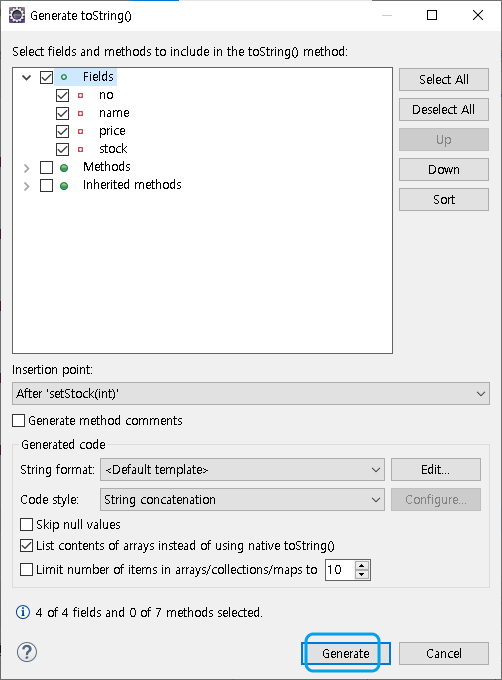Select the 'Fields' tree label
This screenshot has height=680, width=502.
click(98, 77)
